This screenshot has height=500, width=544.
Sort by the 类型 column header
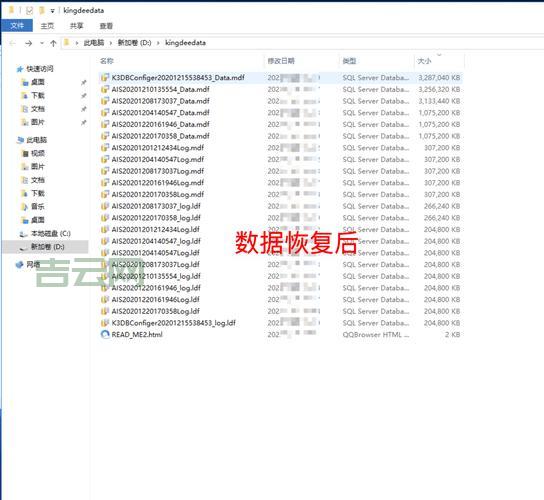[x=349, y=61]
